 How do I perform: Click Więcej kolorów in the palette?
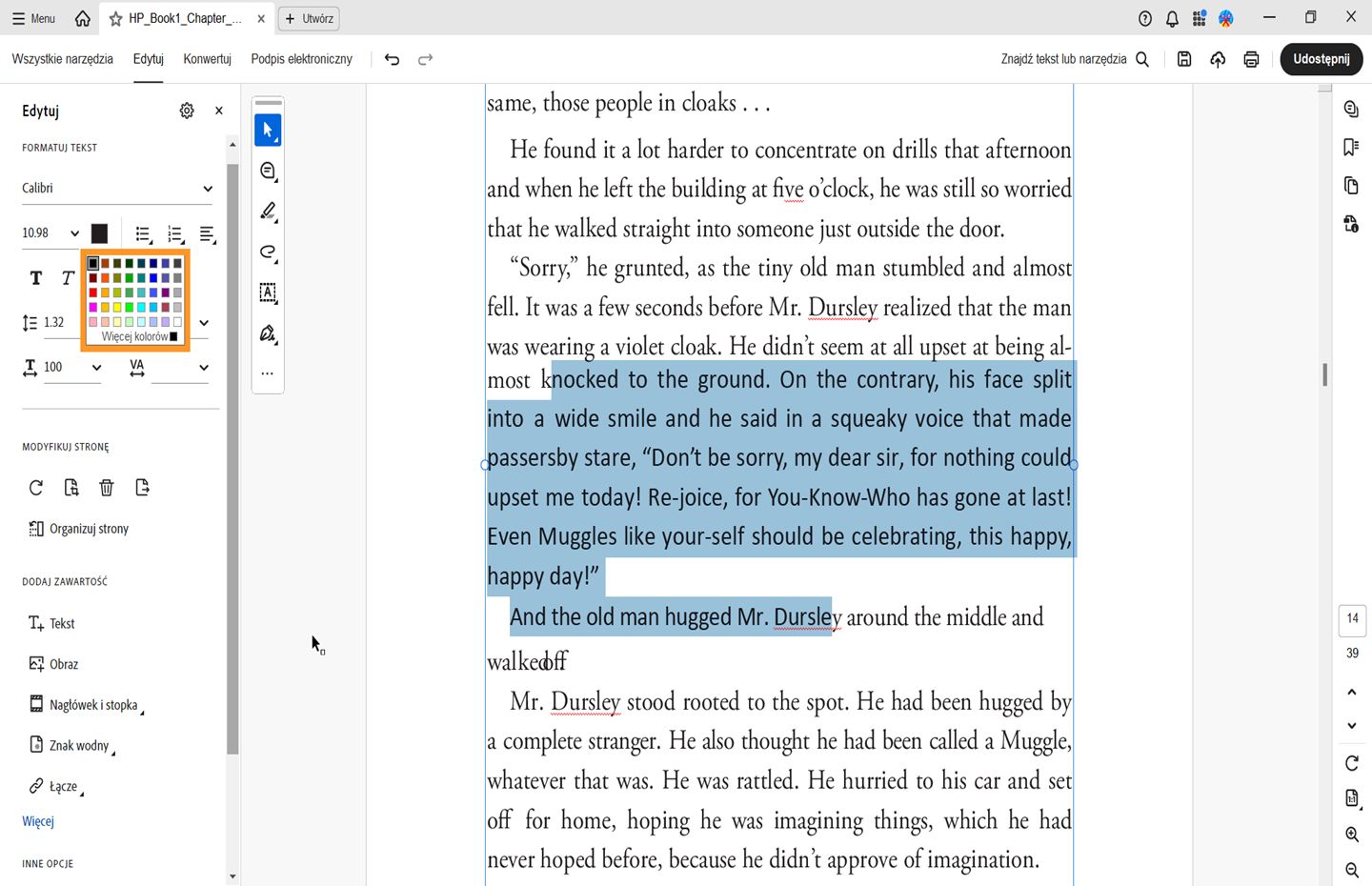[x=139, y=336]
